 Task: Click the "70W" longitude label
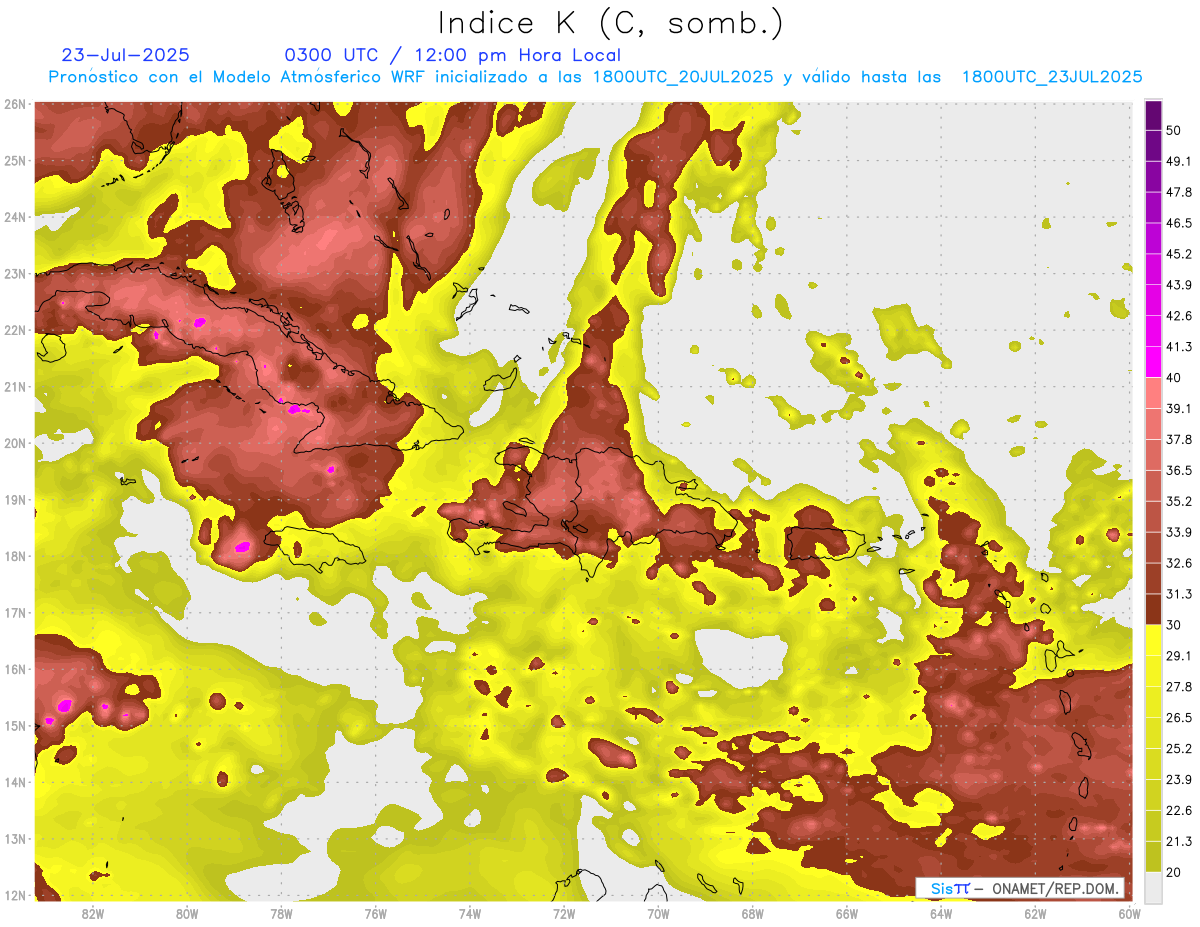coord(658,914)
